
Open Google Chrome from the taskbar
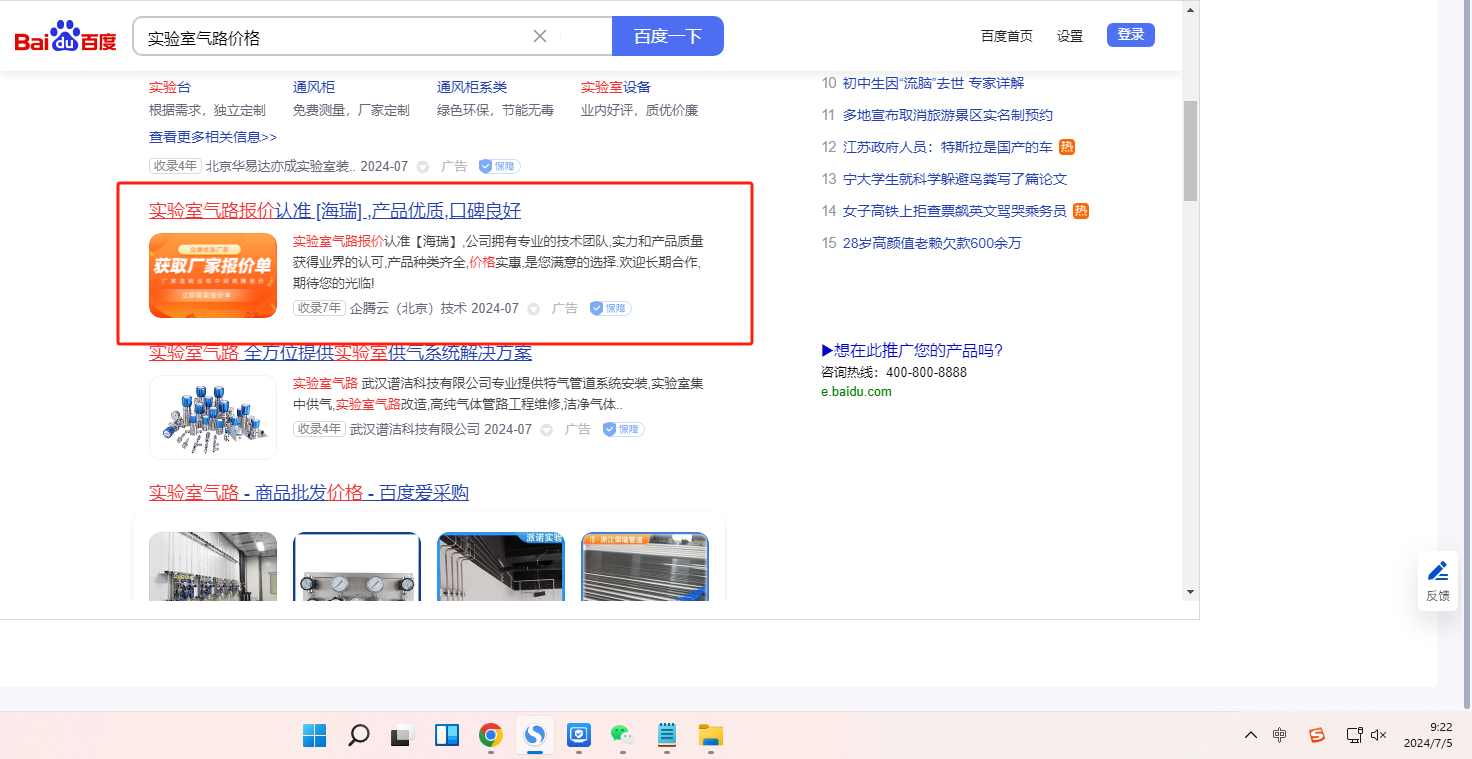tap(490, 736)
